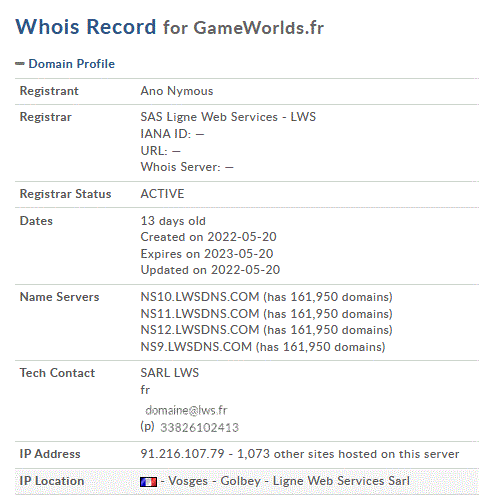The height and width of the screenshot is (495, 479).
Task: Click the 'IP Location' row label
Action: coord(52,481)
